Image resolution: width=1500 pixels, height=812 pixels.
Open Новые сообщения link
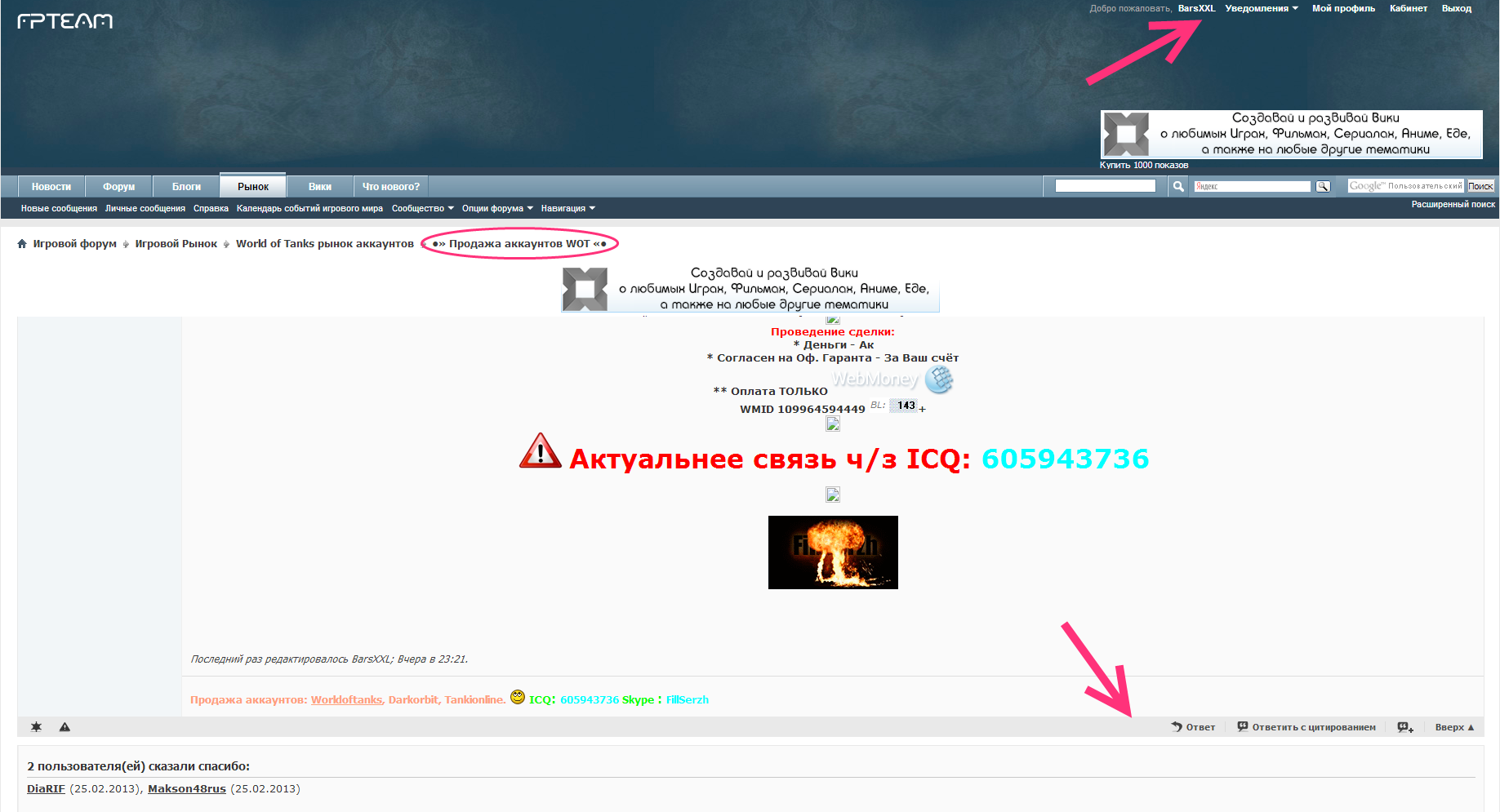(x=59, y=208)
